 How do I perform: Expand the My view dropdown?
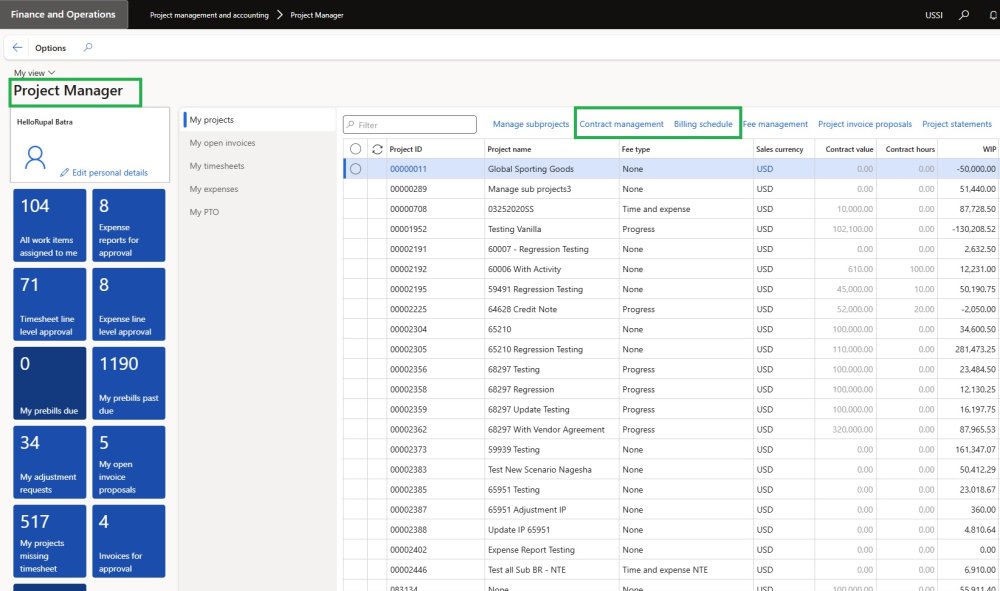click(x=35, y=73)
